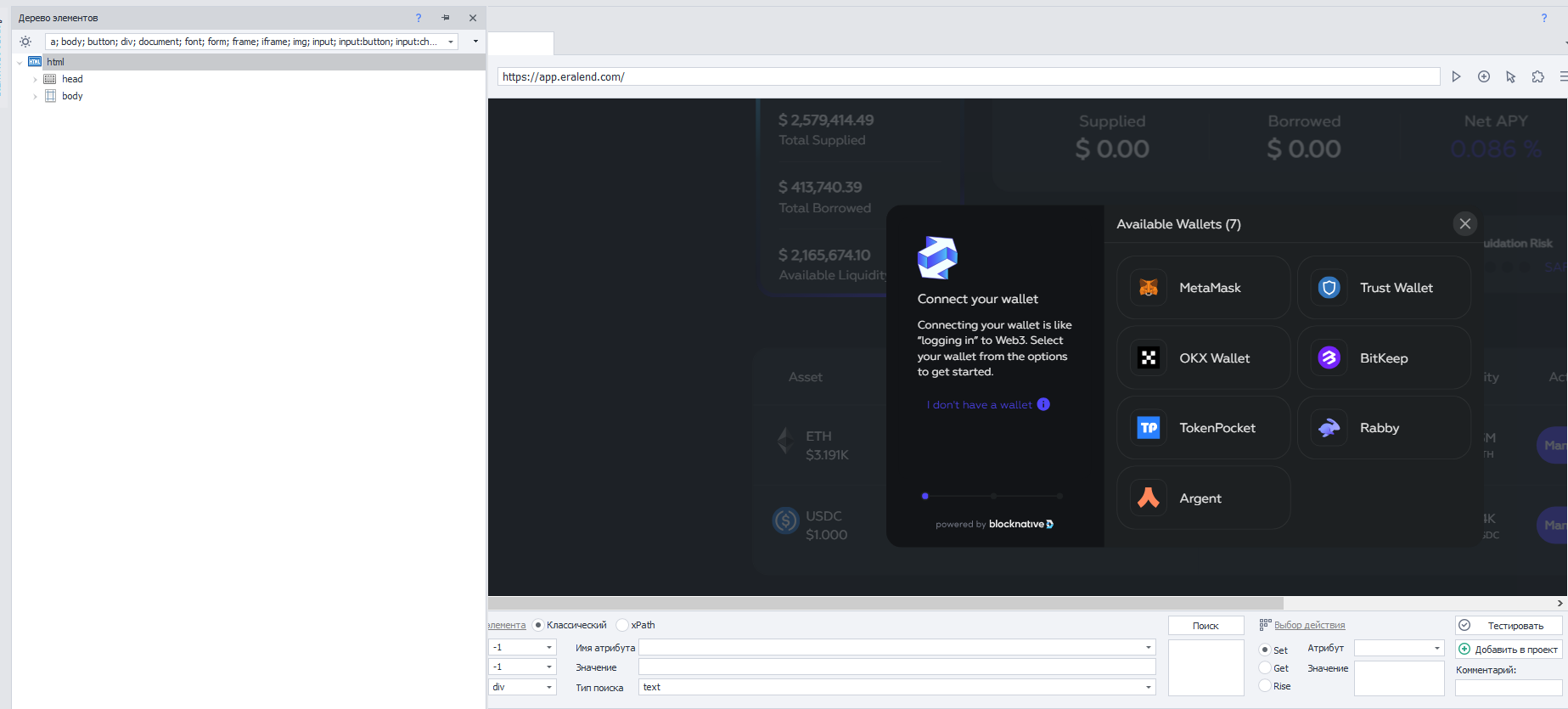Click the MetaMask fox icon

pos(1149,288)
